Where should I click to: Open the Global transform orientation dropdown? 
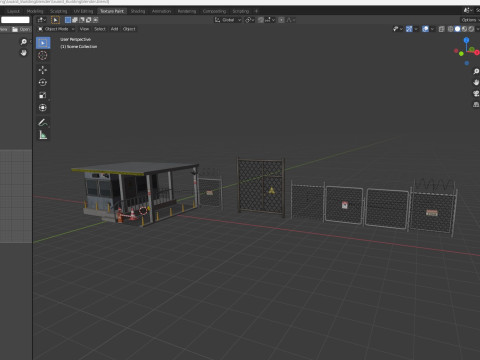coord(228,20)
